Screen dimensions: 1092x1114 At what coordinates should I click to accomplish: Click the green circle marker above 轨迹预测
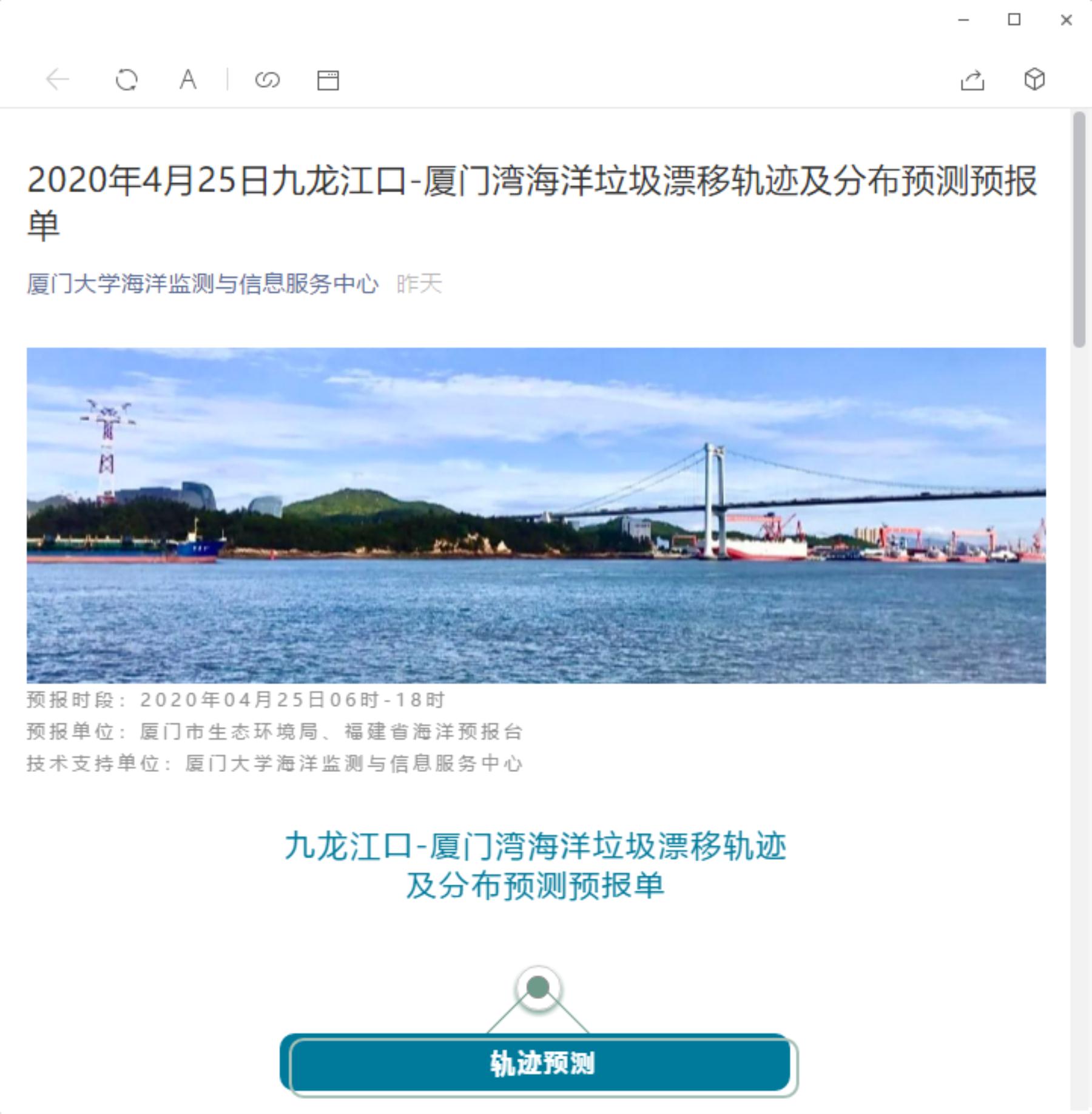[x=538, y=988]
